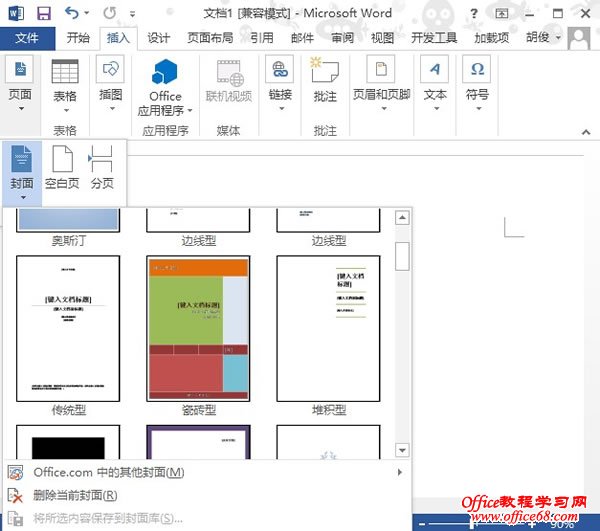600x531 pixels.
Task: Choose the Tiles (瓷砖型) cover thumbnail
Action: pyautogui.click(x=197, y=327)
